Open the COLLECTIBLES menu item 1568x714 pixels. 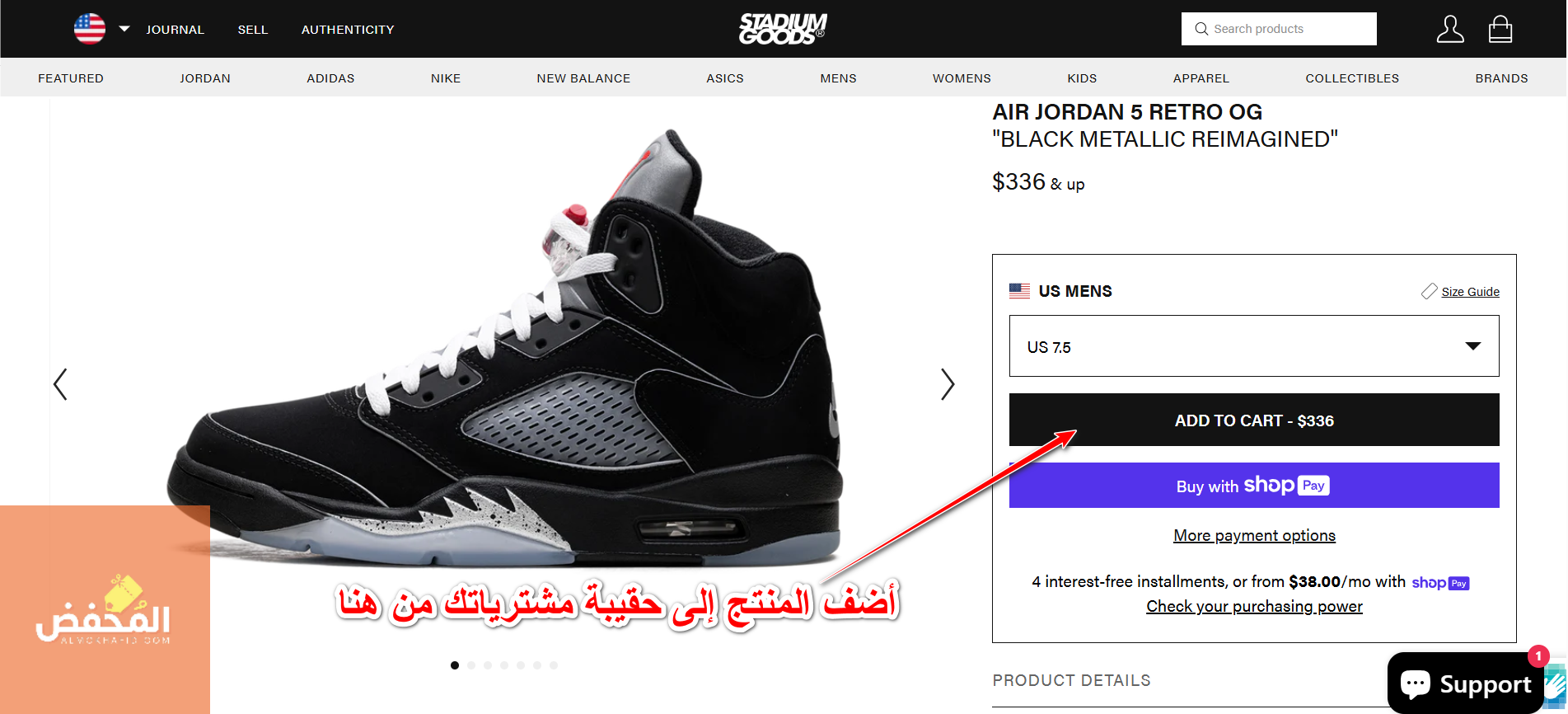click(x=1352, y=78)
